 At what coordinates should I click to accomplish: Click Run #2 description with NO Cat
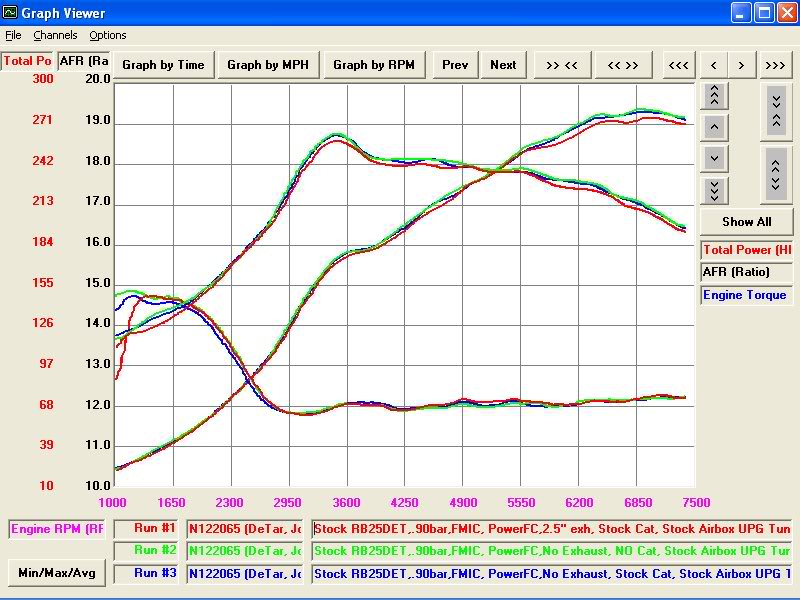click(x=552, y=551)
